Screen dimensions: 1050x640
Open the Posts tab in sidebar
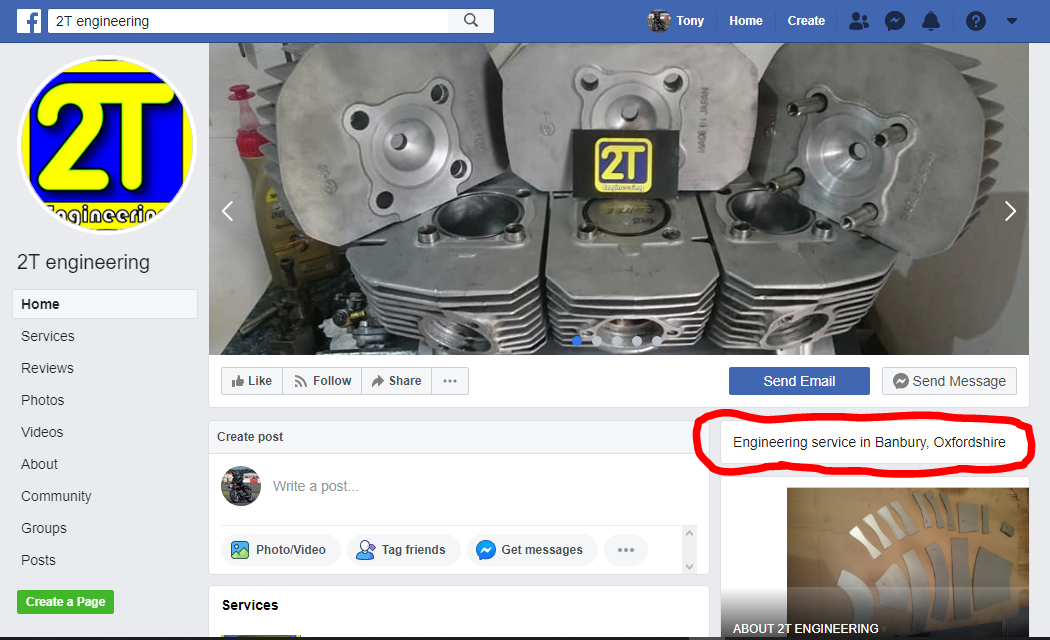click(38, 560)
